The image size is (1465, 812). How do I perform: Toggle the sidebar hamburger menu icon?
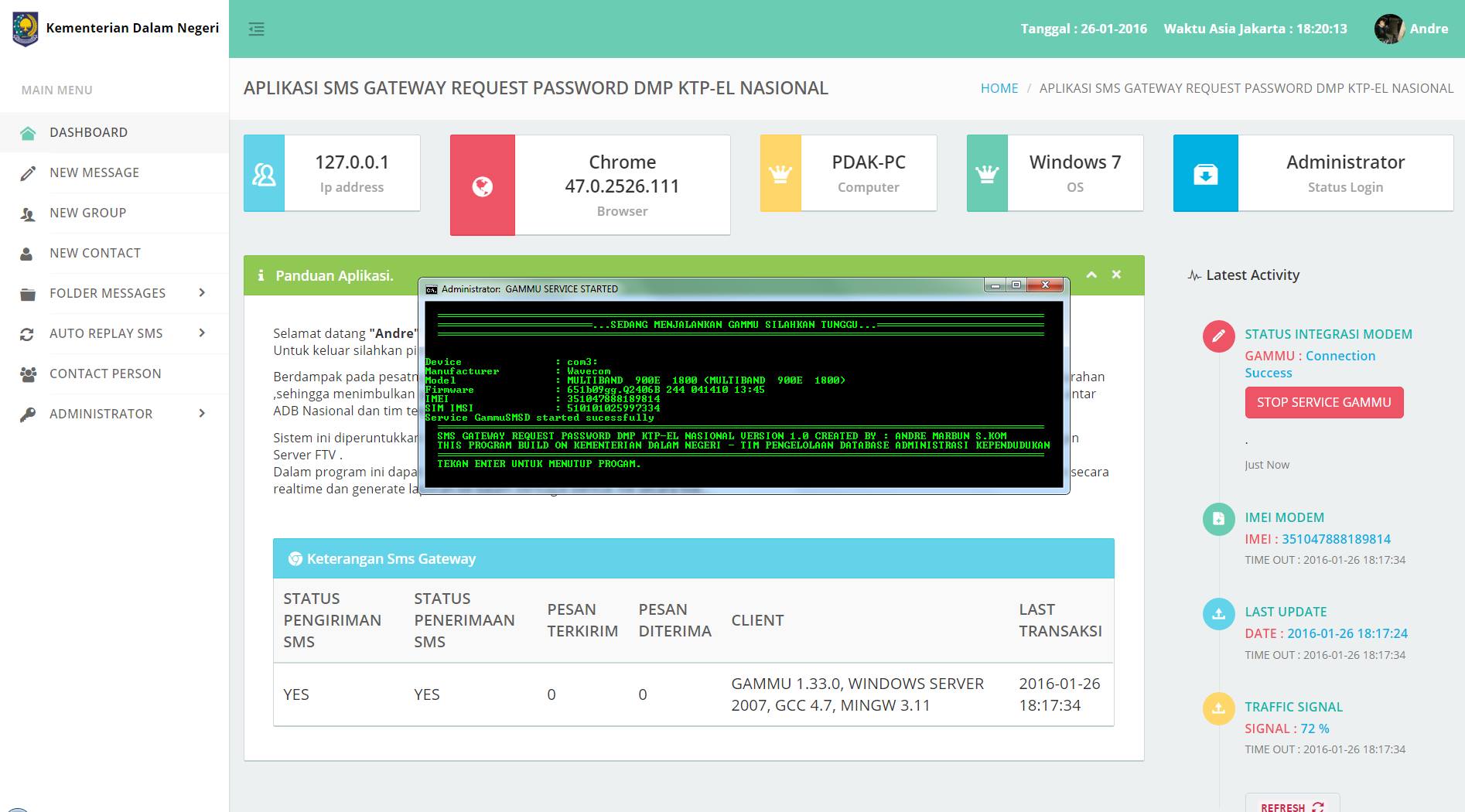coord(256,29)
